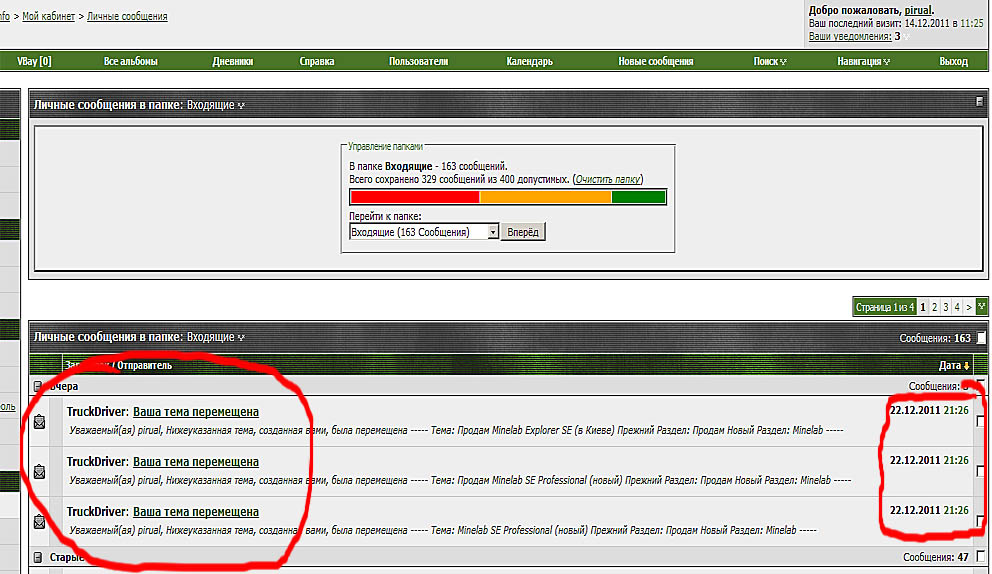Click sender TruckDriver in 'Тема: Minelab SE Professional' row
Viewport: 992px width, 574px height.
tap(97, 512)
